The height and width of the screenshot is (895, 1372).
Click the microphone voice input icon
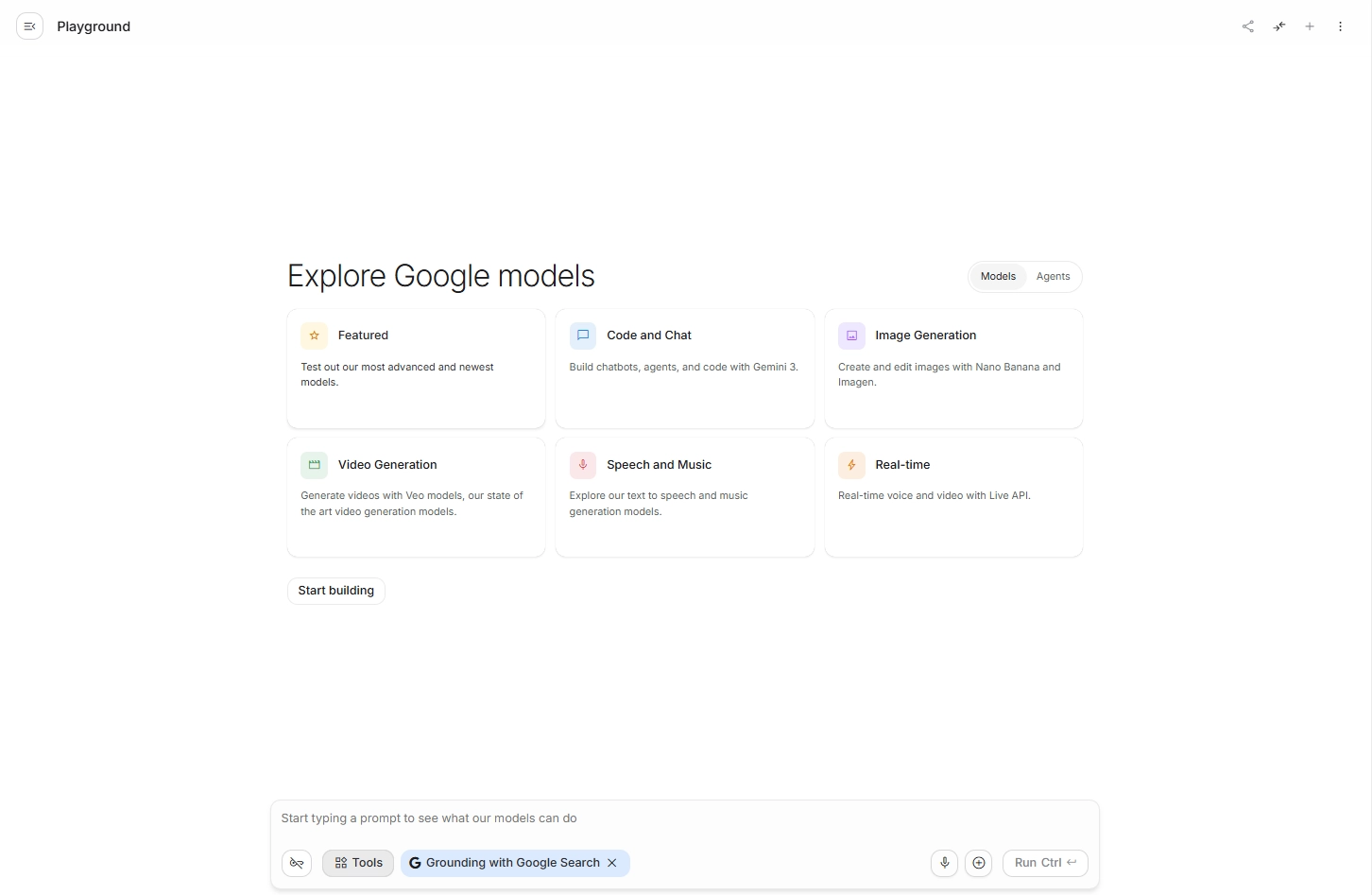(x=944, y=863)
